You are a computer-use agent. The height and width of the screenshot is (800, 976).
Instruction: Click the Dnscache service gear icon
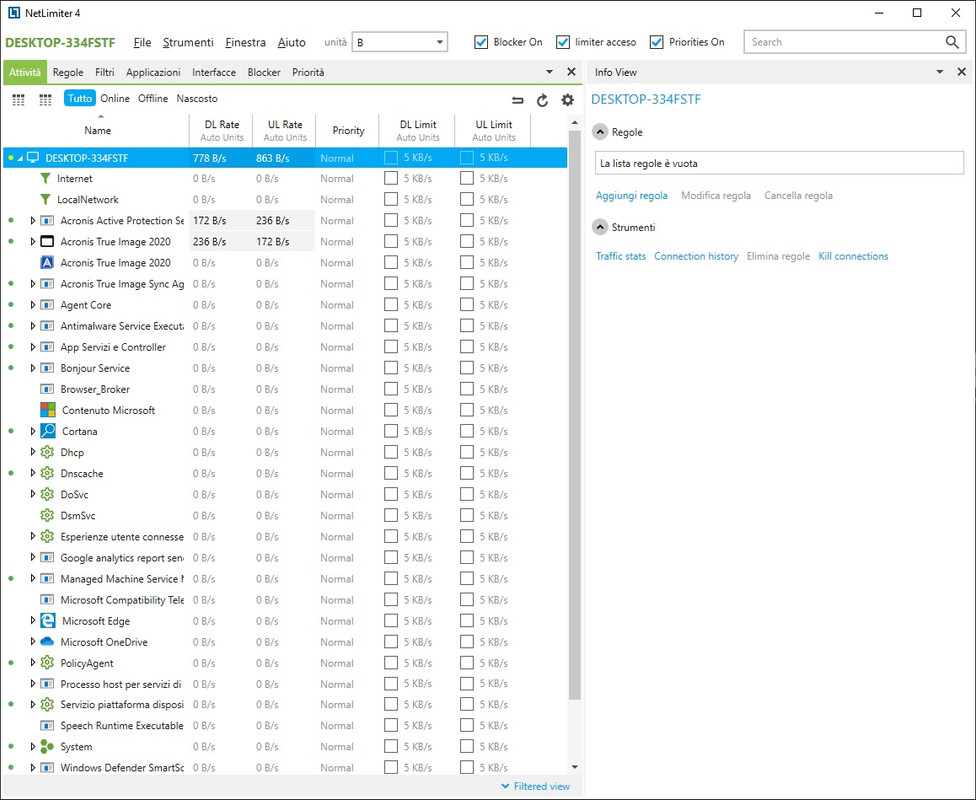[47, 473]
